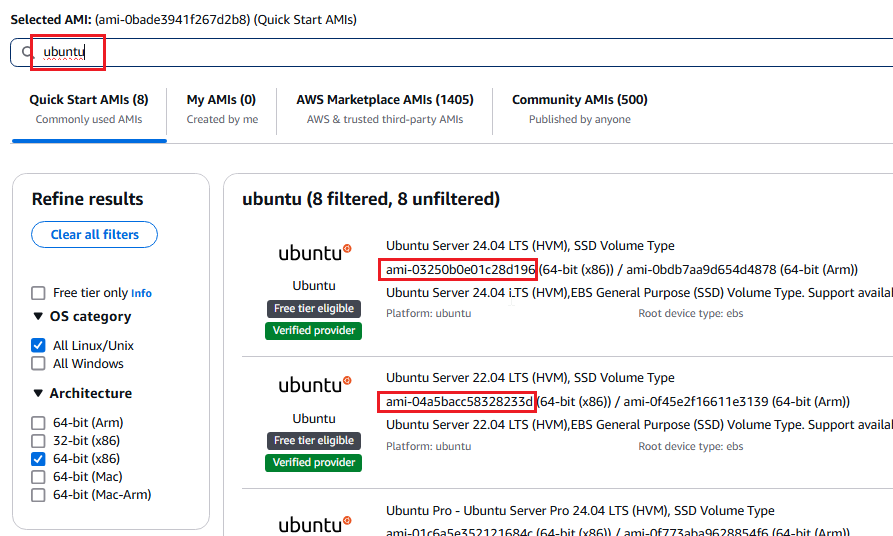Check 32-bit (x86) architecture
This screenshot has height=536, width=893.
[38, 441]
